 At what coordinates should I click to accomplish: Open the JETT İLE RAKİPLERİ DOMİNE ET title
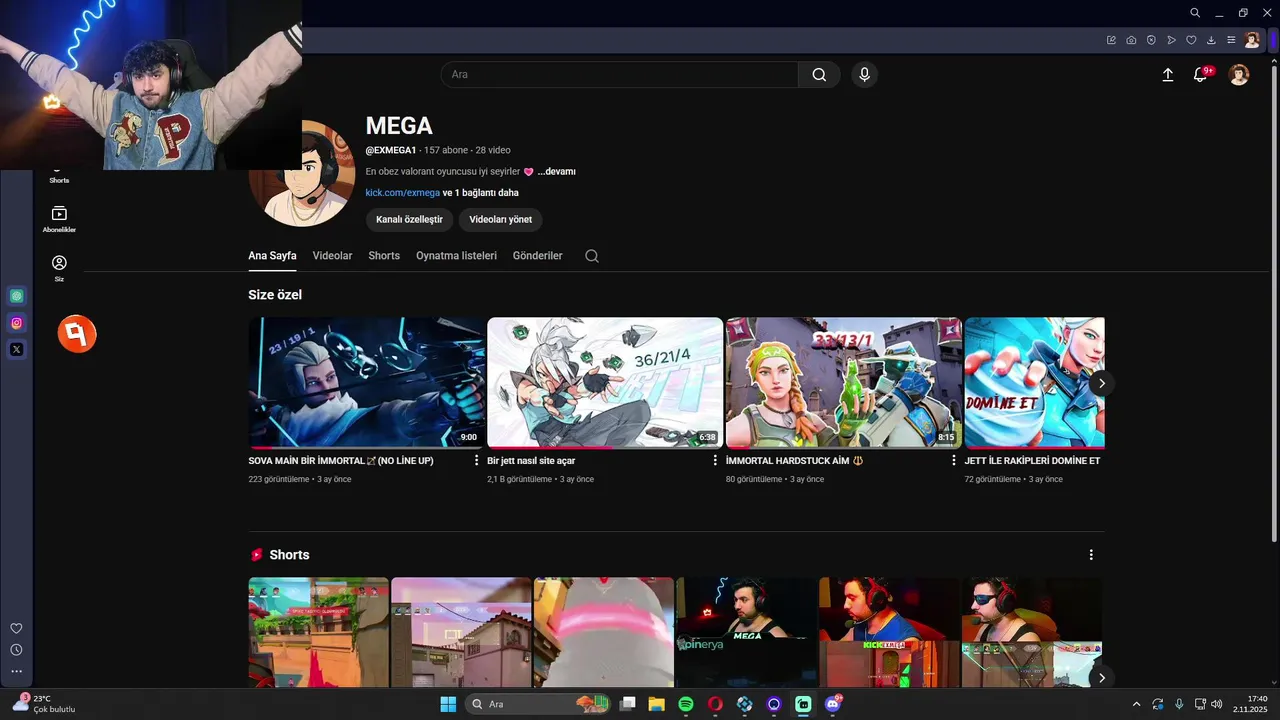coord(1032,461)
